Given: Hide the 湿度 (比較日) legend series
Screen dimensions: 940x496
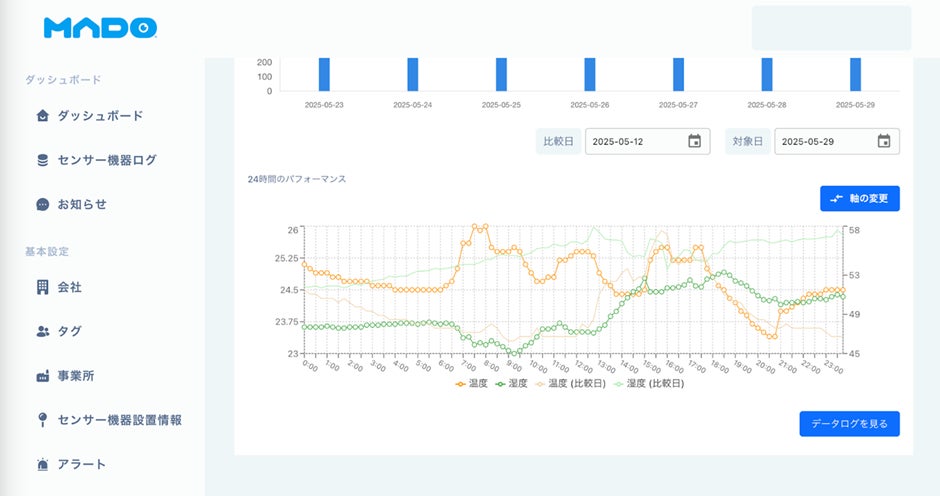Looking at the screenshot, I should 648,383.
